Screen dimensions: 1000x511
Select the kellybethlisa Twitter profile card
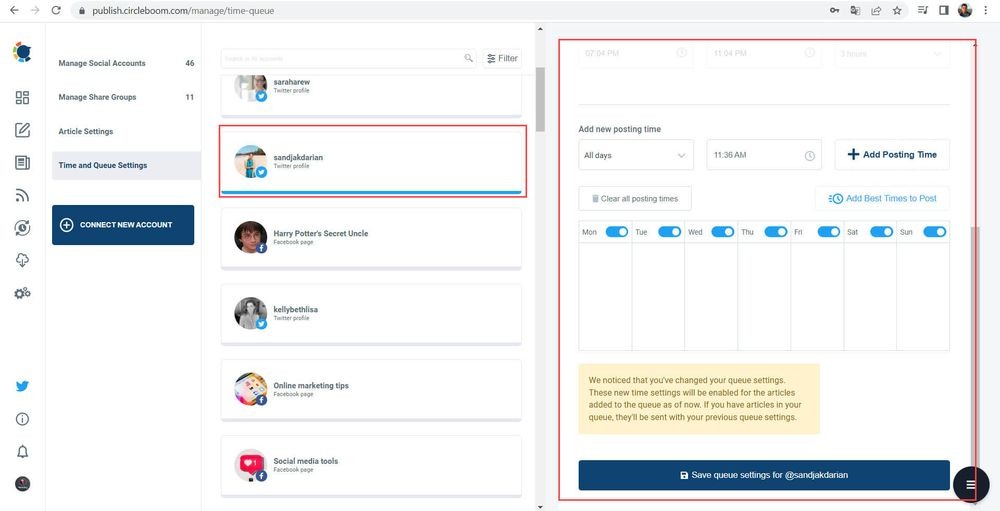[x=371, y=314]
